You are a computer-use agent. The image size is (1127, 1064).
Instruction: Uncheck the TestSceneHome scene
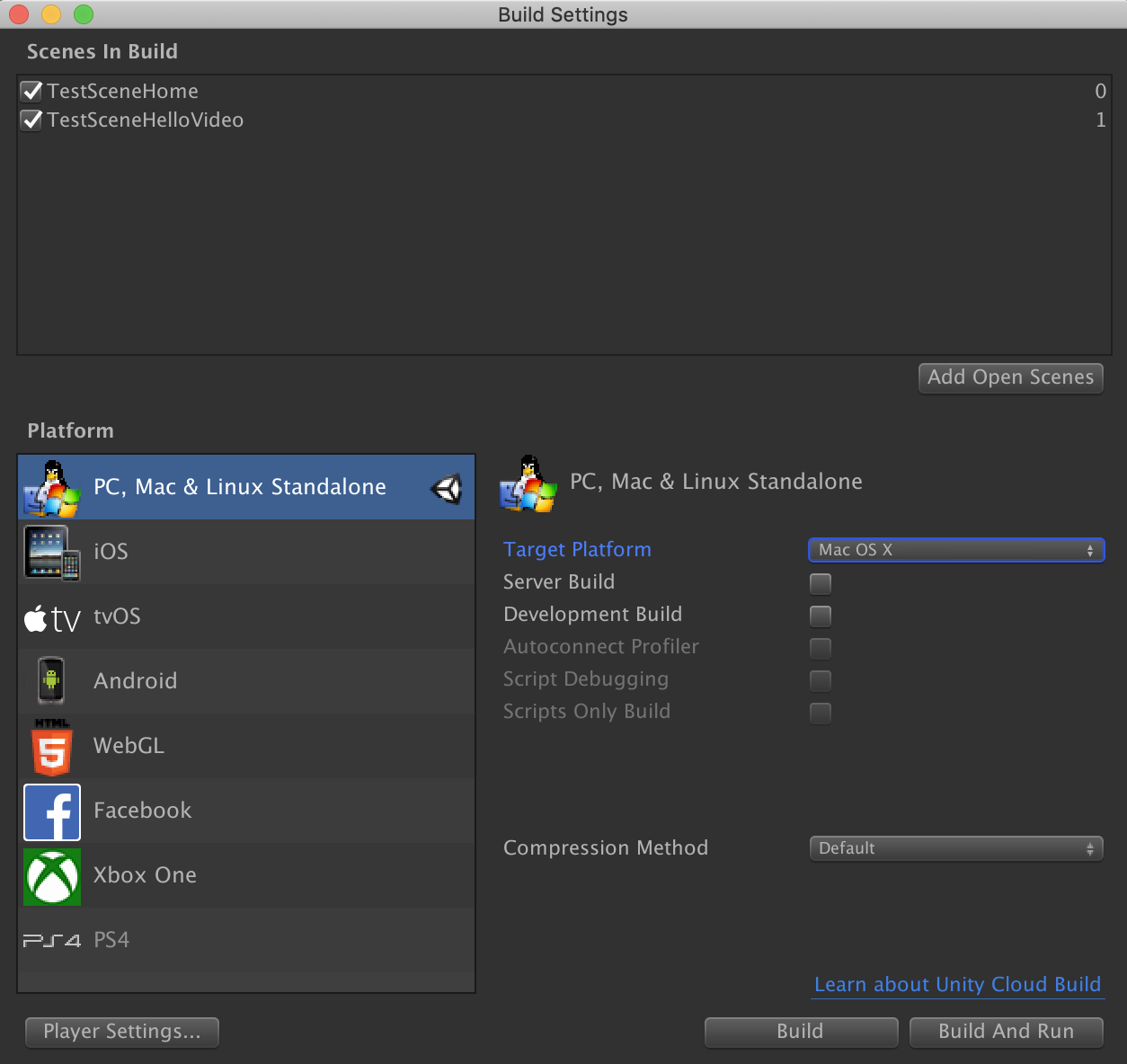[x=31, y=90]
